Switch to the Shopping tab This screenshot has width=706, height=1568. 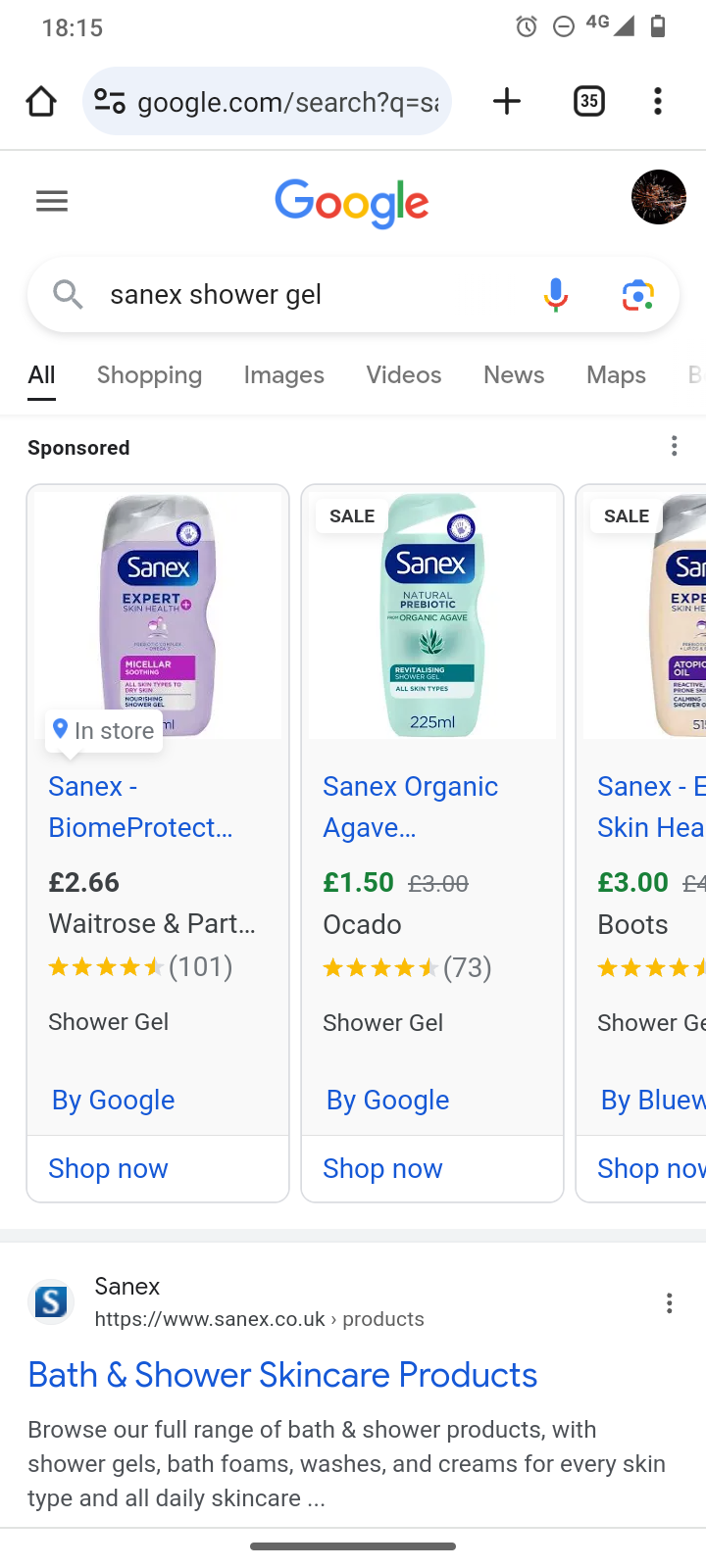(x=149, y=375)
